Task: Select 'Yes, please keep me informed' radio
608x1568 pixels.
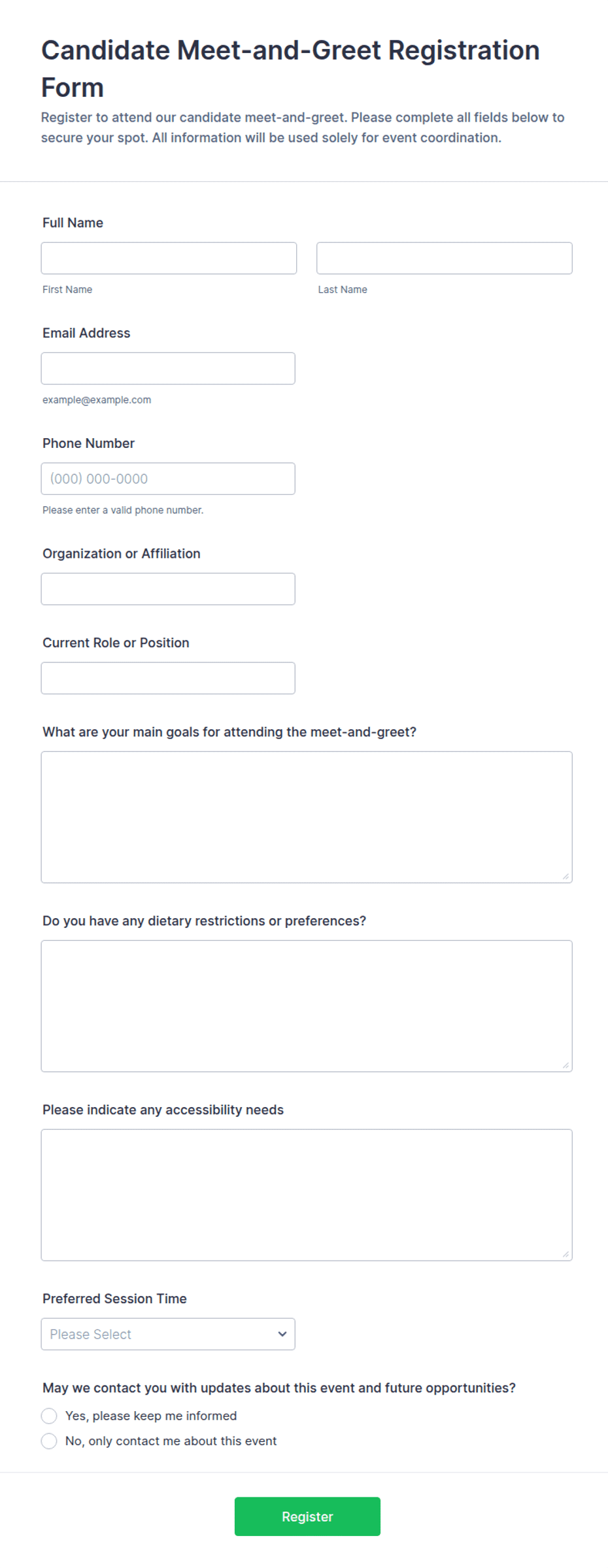Action: (x=49, y=1416)
